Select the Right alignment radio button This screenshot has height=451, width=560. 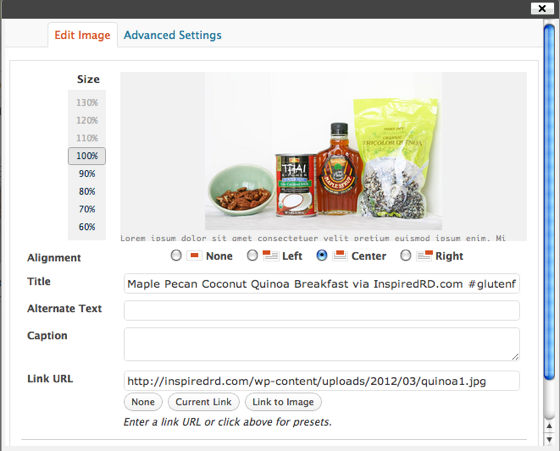point(406,255)
